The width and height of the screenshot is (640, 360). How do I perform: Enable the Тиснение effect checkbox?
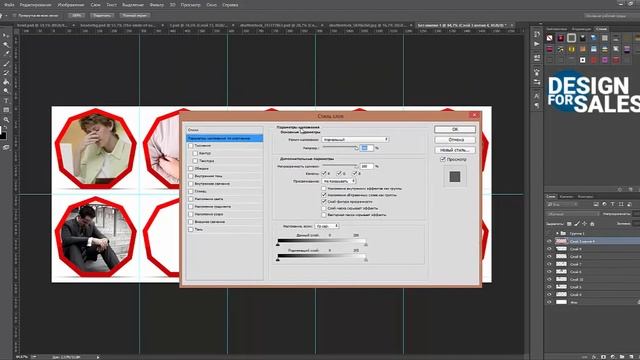(x=191, y=145)
